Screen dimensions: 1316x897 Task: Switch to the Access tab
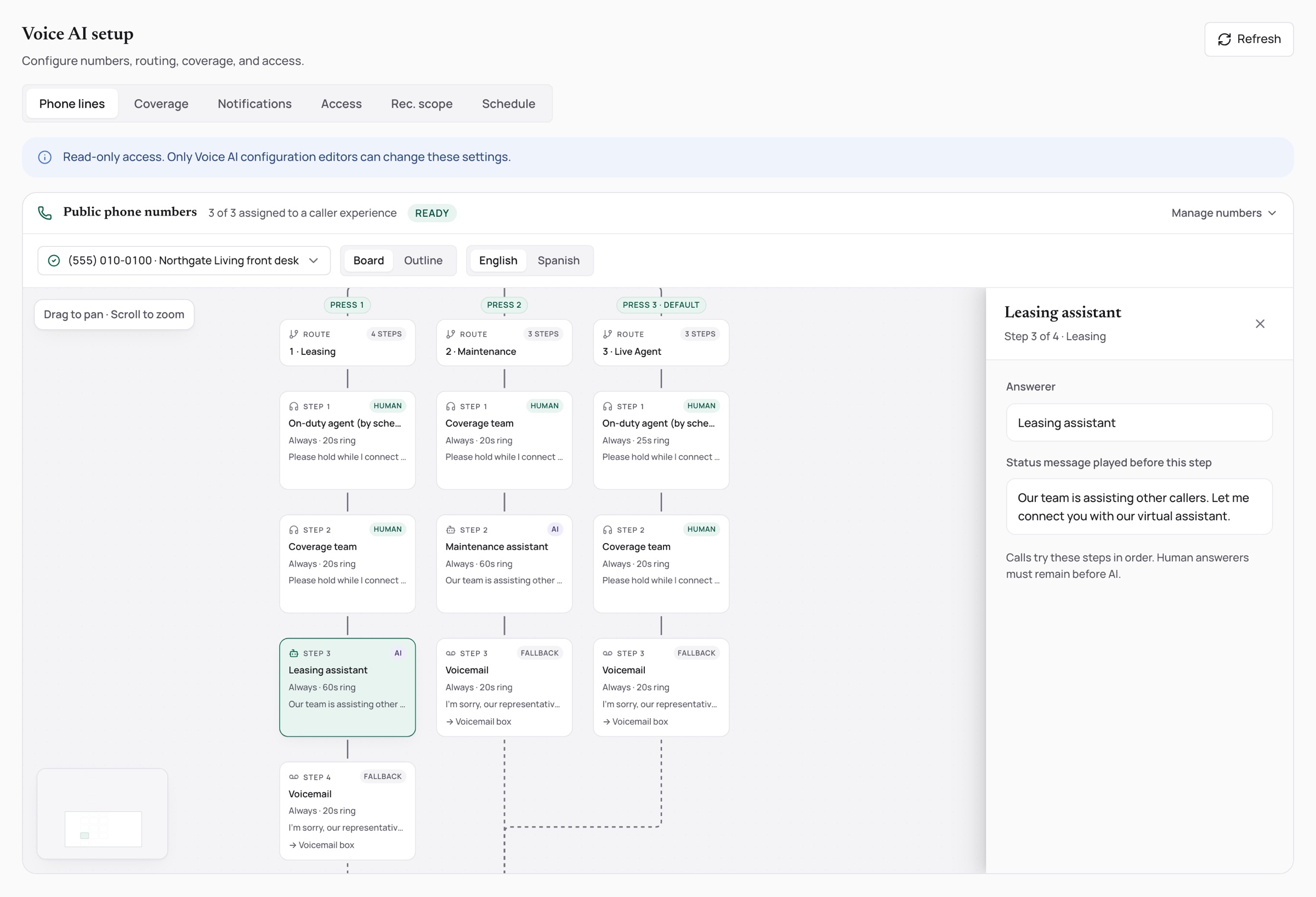click(341, 104)
